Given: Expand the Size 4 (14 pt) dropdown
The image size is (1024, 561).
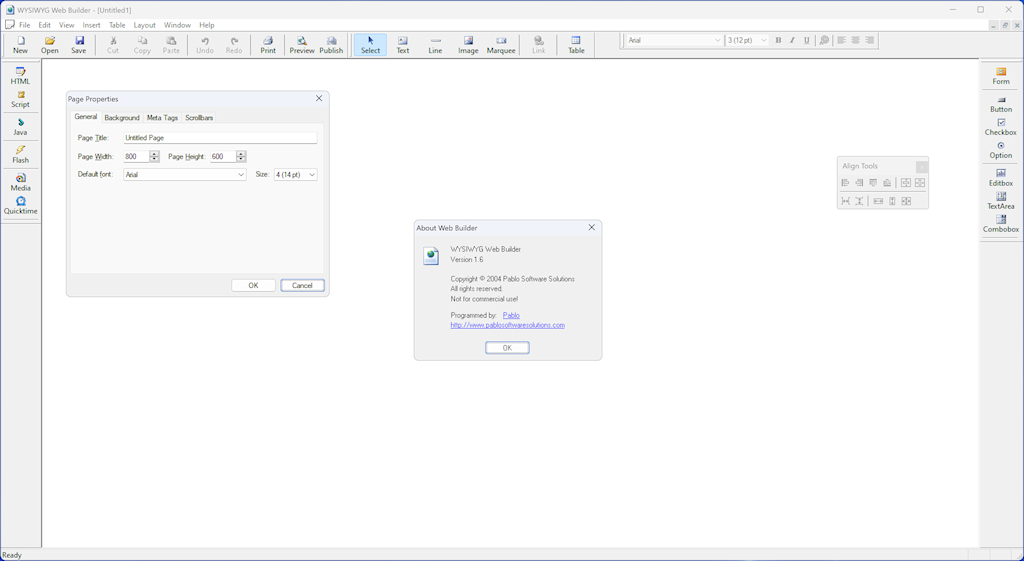Looking at the screenshot, I should pos(312,174).
